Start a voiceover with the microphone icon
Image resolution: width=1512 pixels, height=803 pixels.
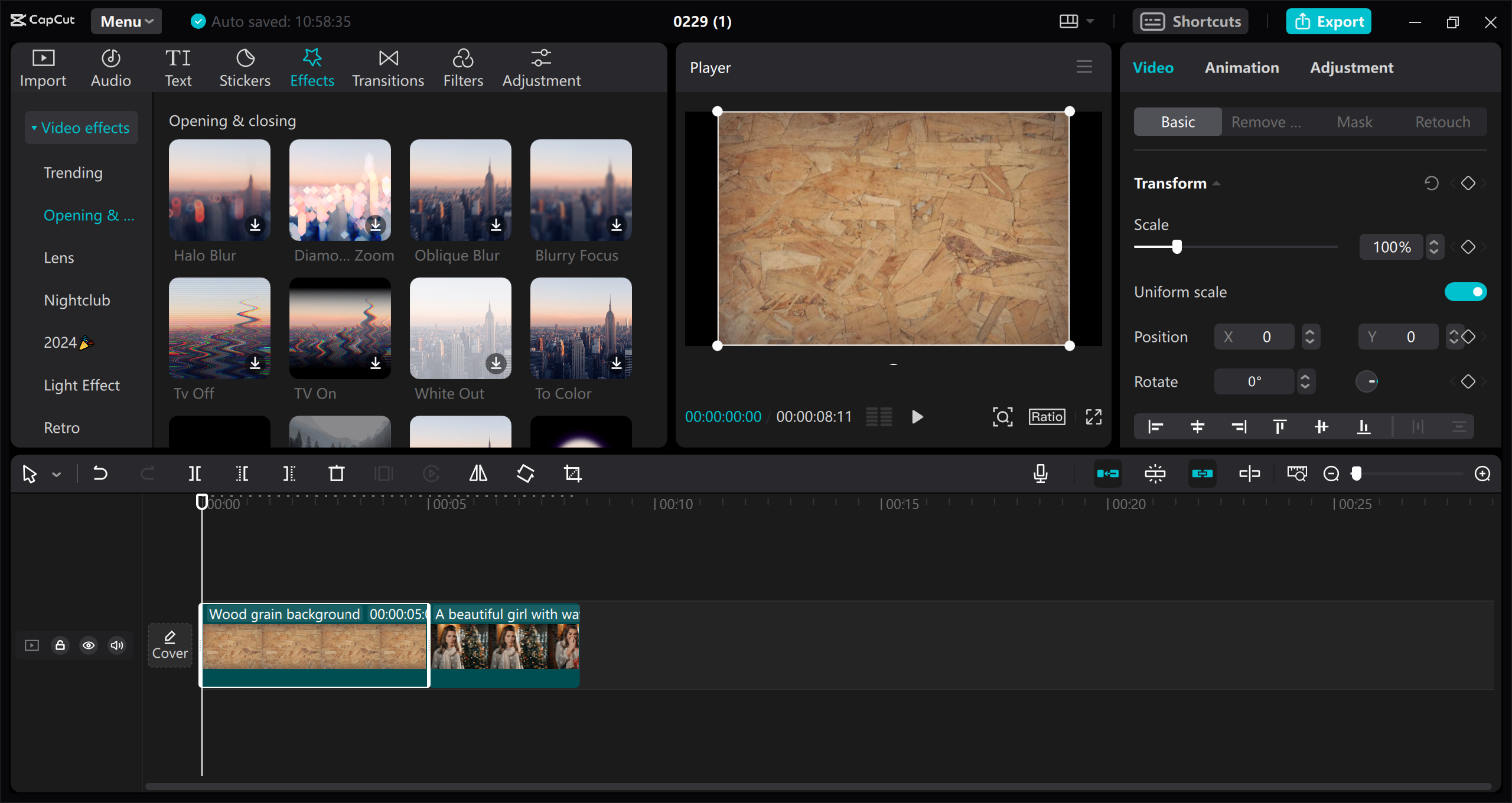click(x=1040, y=473)
